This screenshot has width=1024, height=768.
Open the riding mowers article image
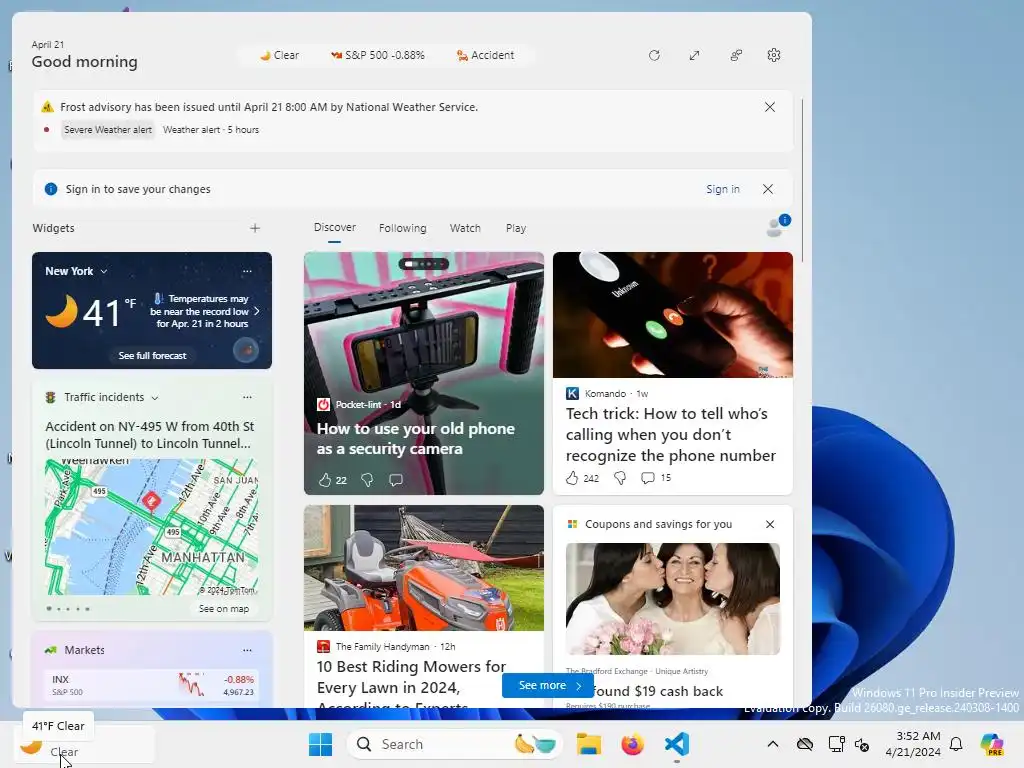coord(423,568)
